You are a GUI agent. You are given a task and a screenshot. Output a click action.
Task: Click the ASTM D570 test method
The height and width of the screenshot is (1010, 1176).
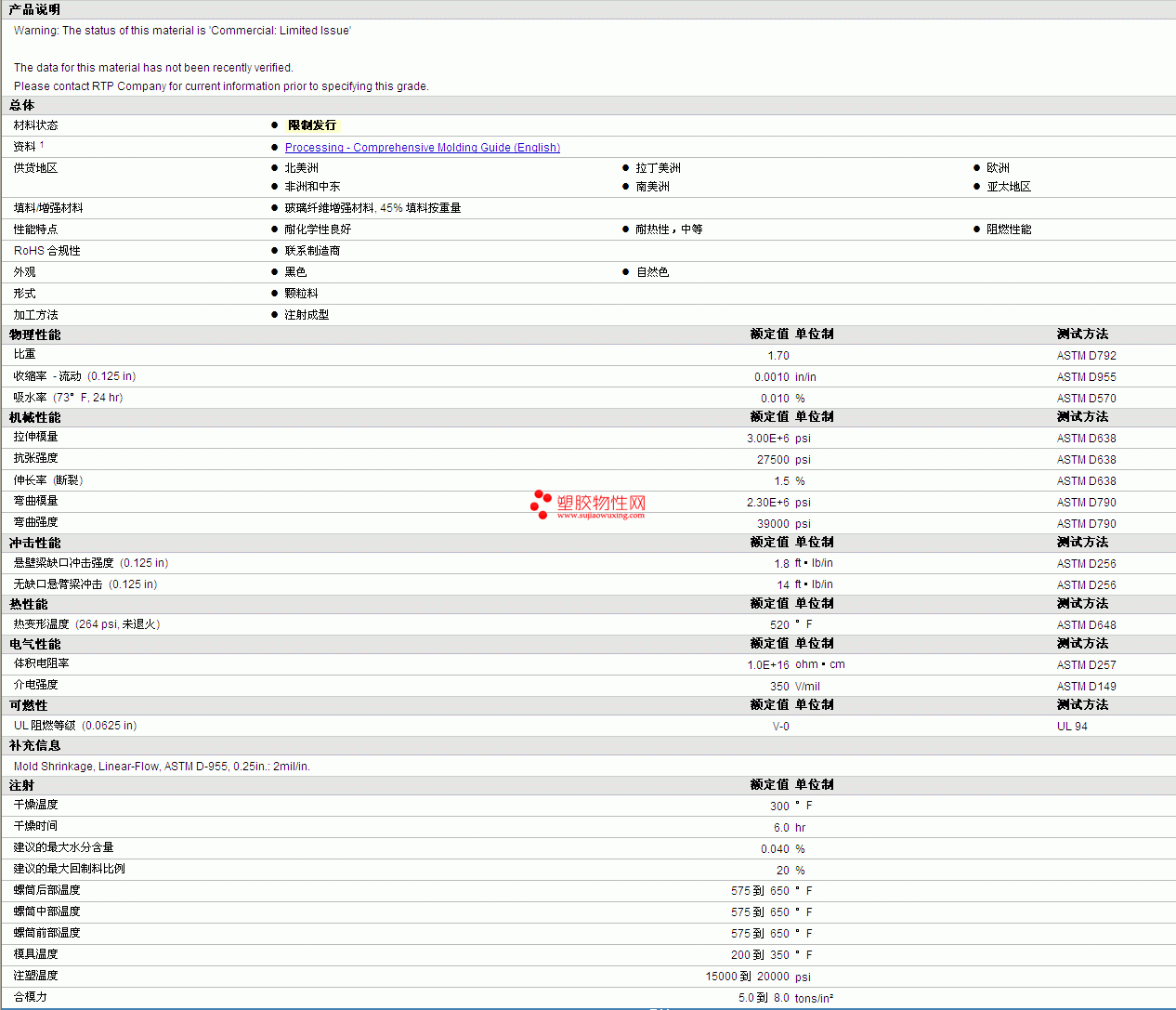1087,399
